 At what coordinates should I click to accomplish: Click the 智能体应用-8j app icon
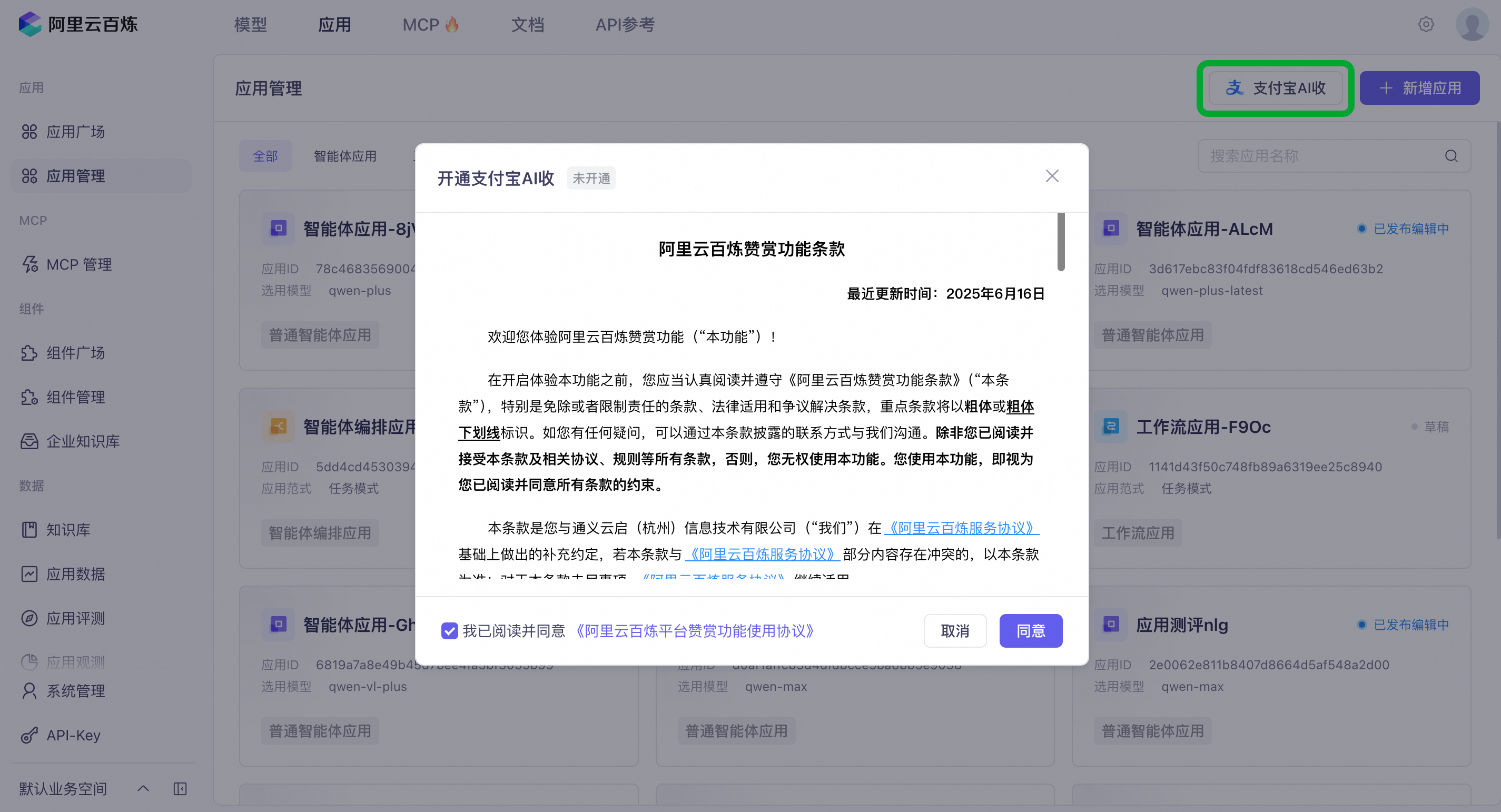(x=278, y=229)
